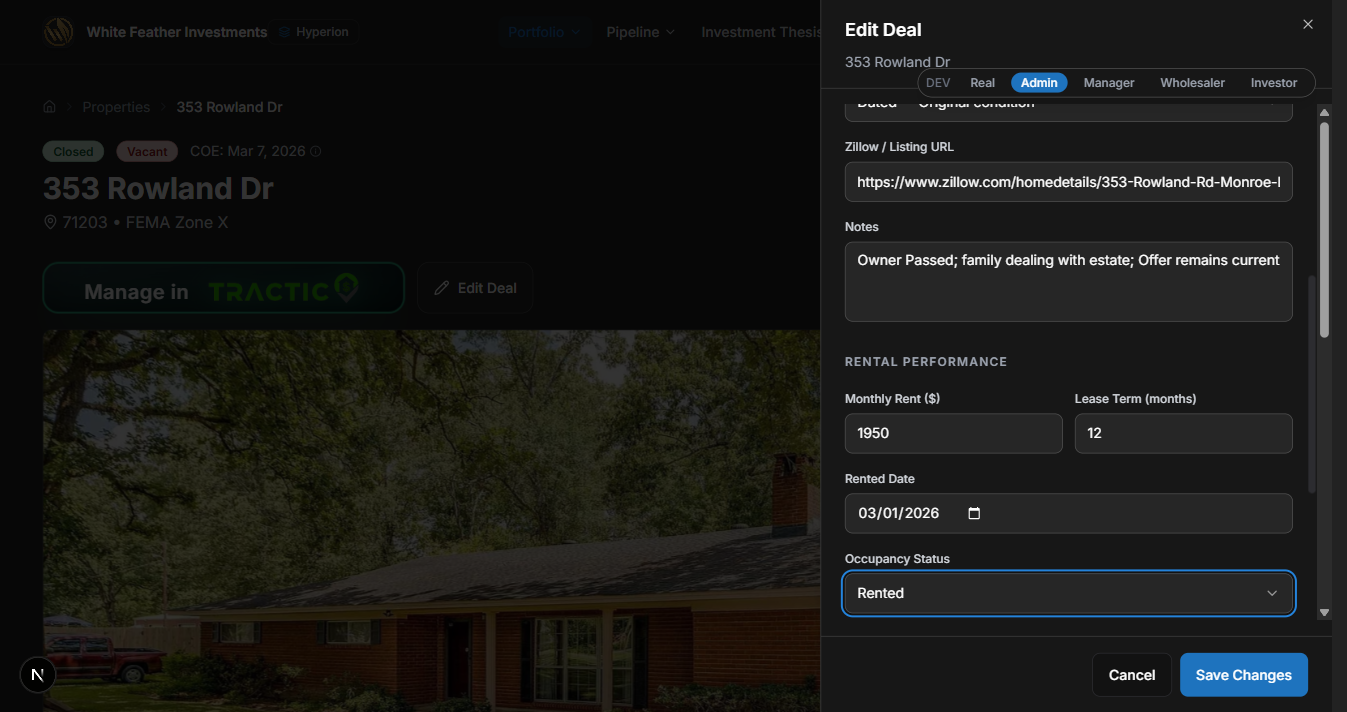Click the Monthly Rent input field
The height and width of the screenshot is (712, 1347).
tap(954, 433)
